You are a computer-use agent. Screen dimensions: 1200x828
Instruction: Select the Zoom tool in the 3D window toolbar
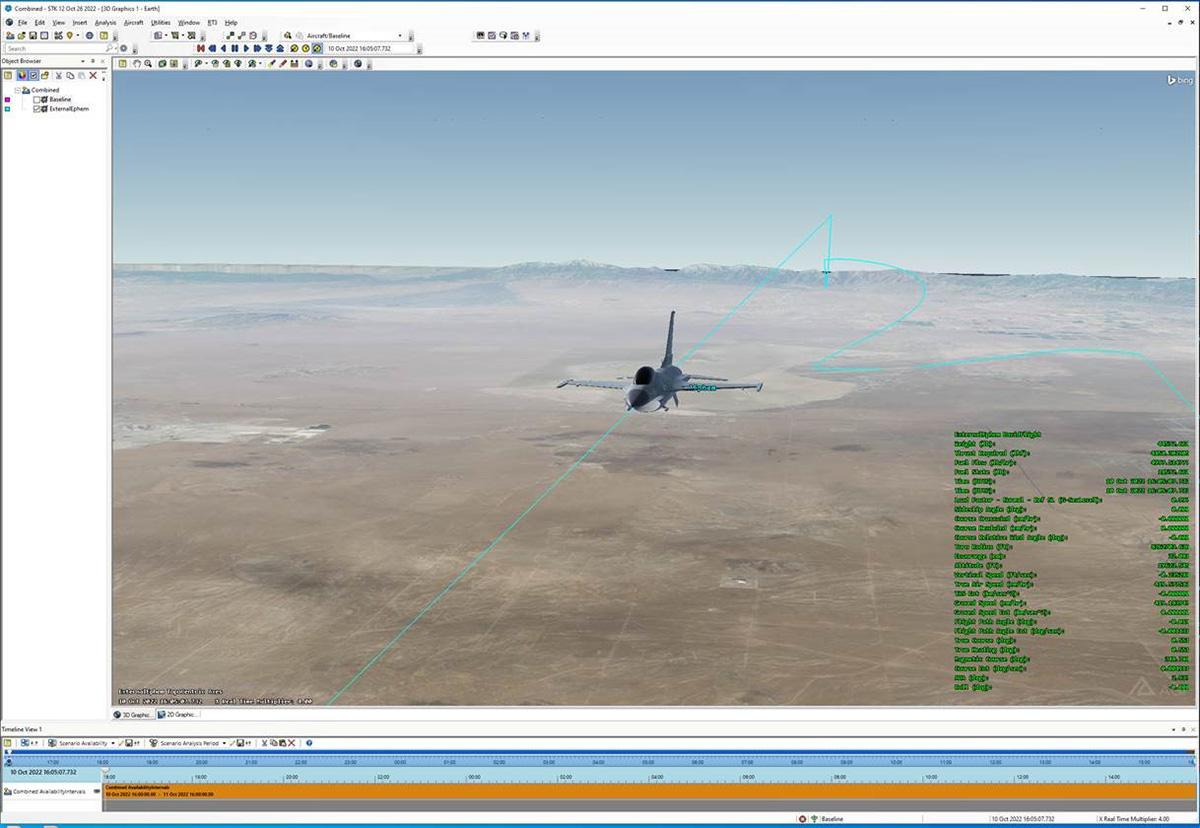148,63
